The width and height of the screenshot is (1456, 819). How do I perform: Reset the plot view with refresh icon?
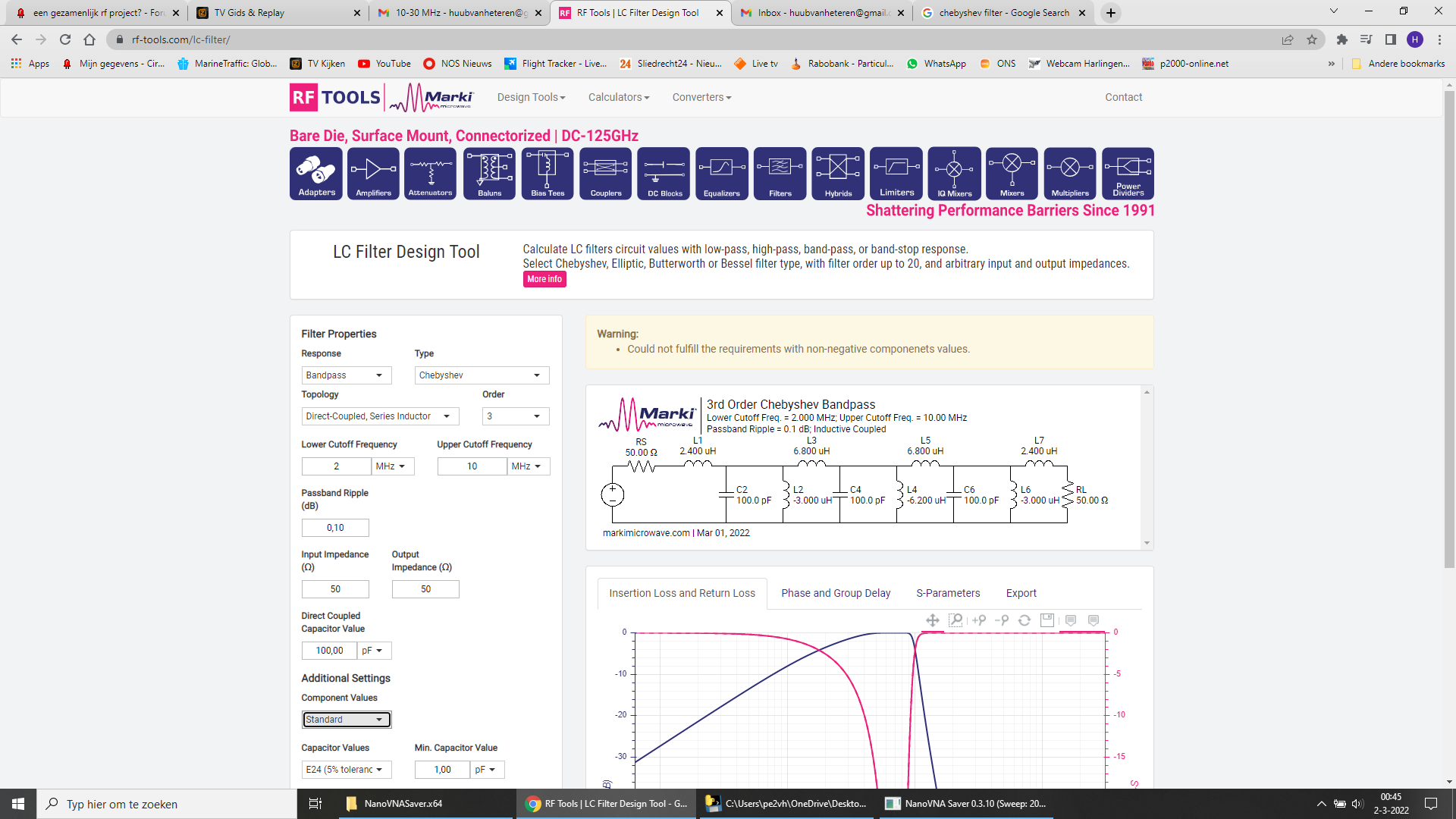(1025, 620)
